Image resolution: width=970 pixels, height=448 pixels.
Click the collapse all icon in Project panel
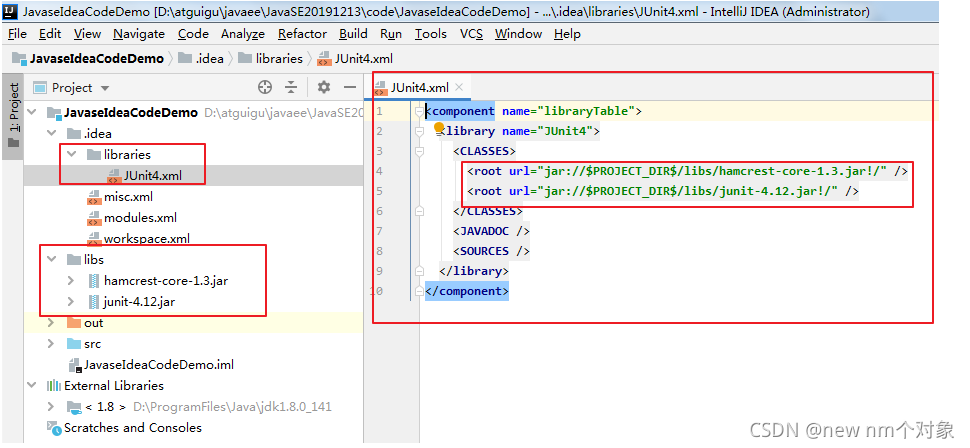pyautogui.click(x=291, y=87)
